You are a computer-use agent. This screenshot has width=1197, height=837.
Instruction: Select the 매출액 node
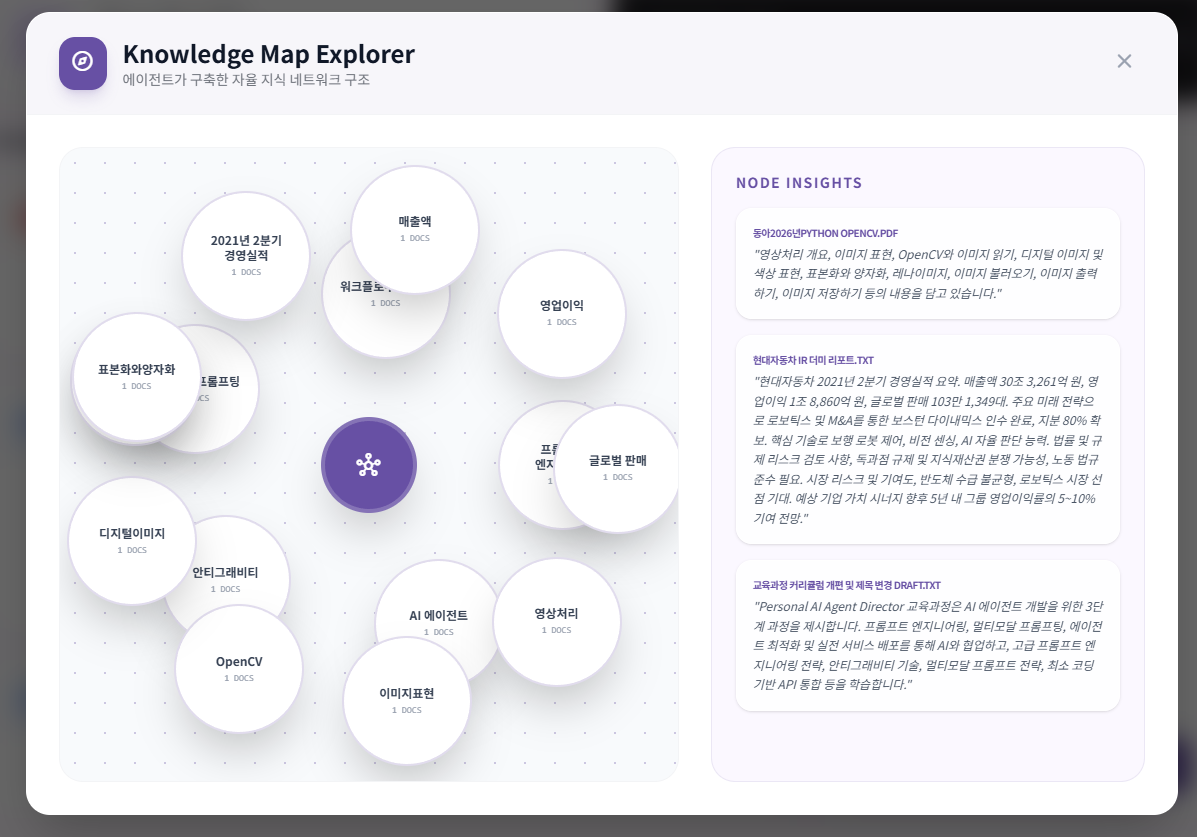point(415,229)
